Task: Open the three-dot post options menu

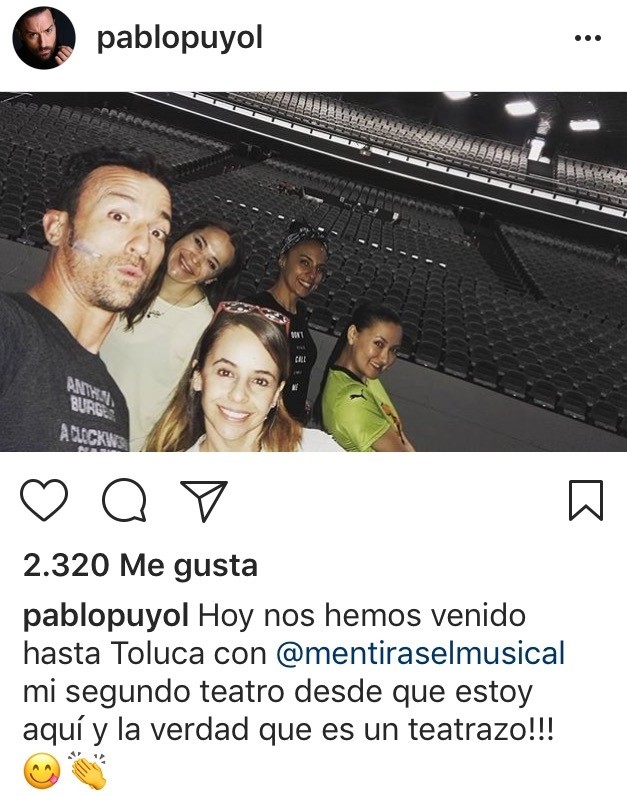Action: (588, 38)
